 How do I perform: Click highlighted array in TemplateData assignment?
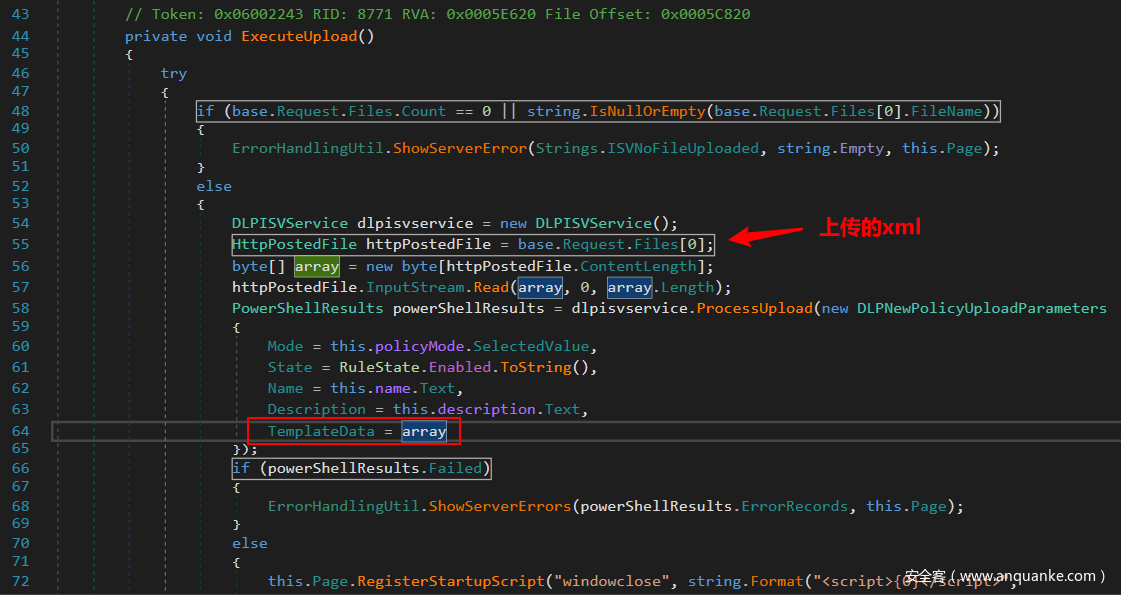(424, 431)
